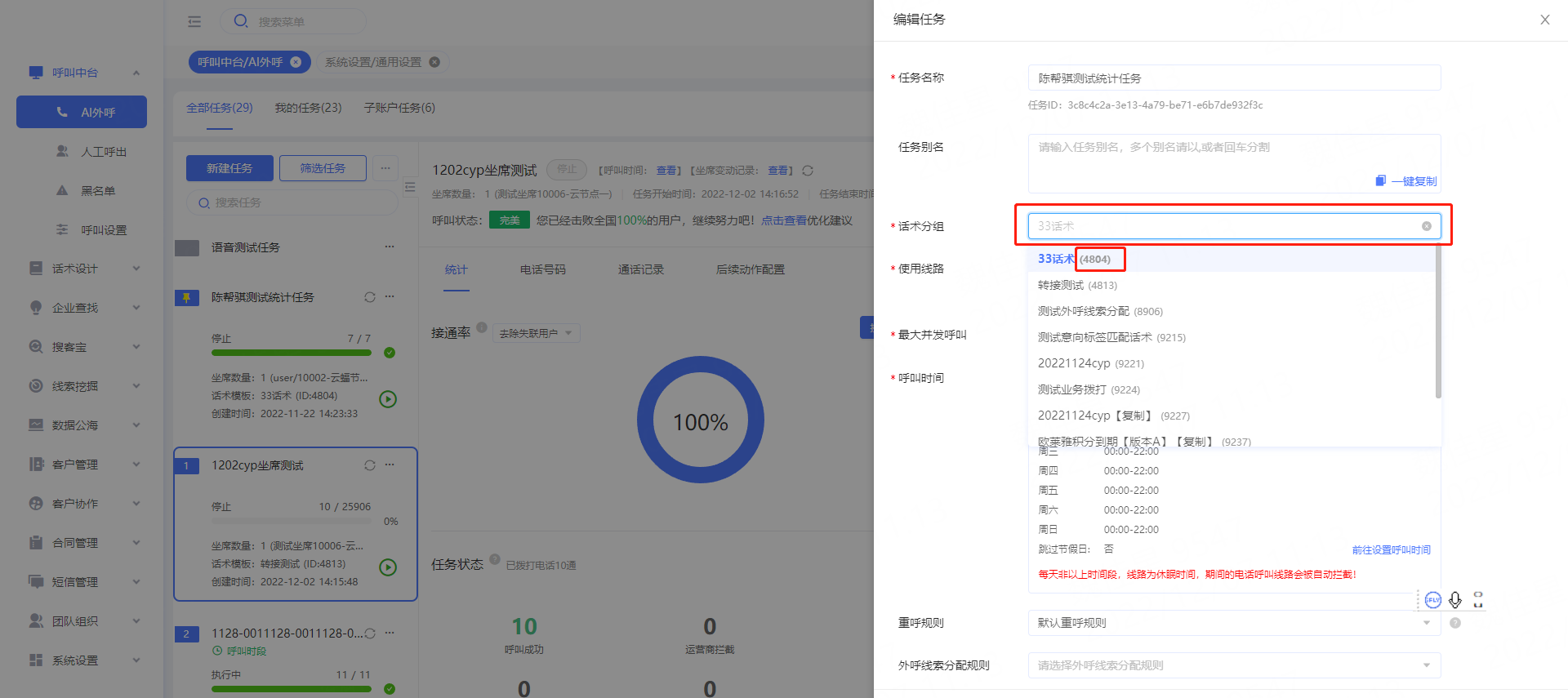1568x698 pixels.
Task: Click the 任务别名 text area
Action: click(x=1234, y=163)
